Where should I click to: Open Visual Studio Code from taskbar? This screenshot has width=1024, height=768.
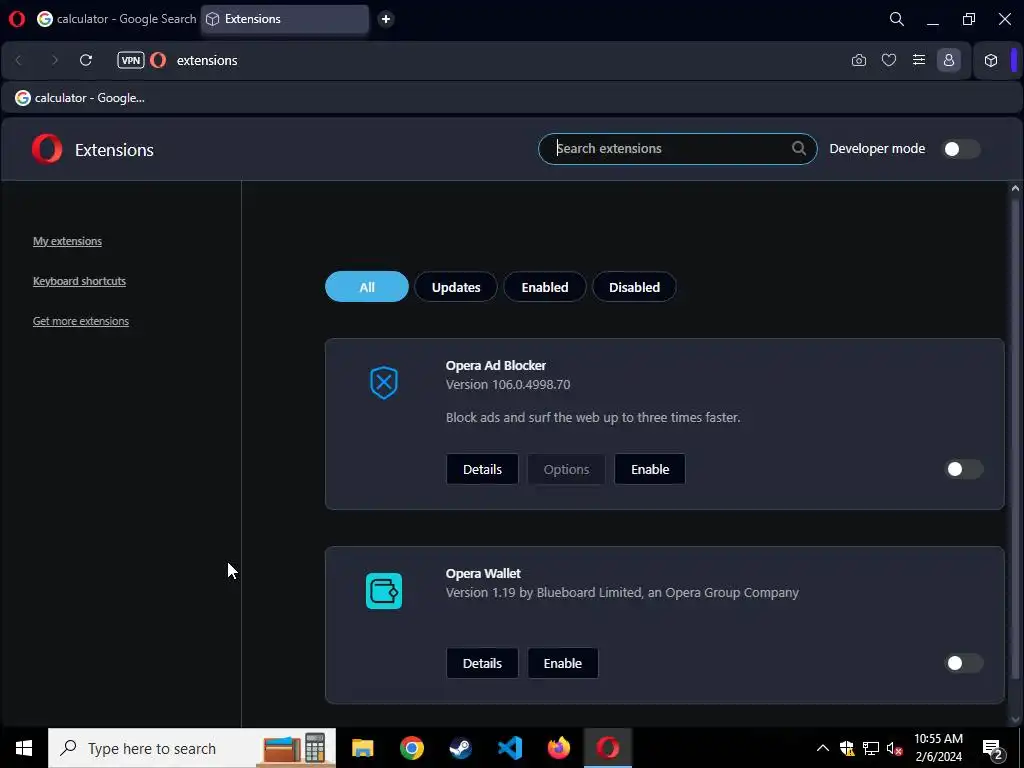pos(509,748)
